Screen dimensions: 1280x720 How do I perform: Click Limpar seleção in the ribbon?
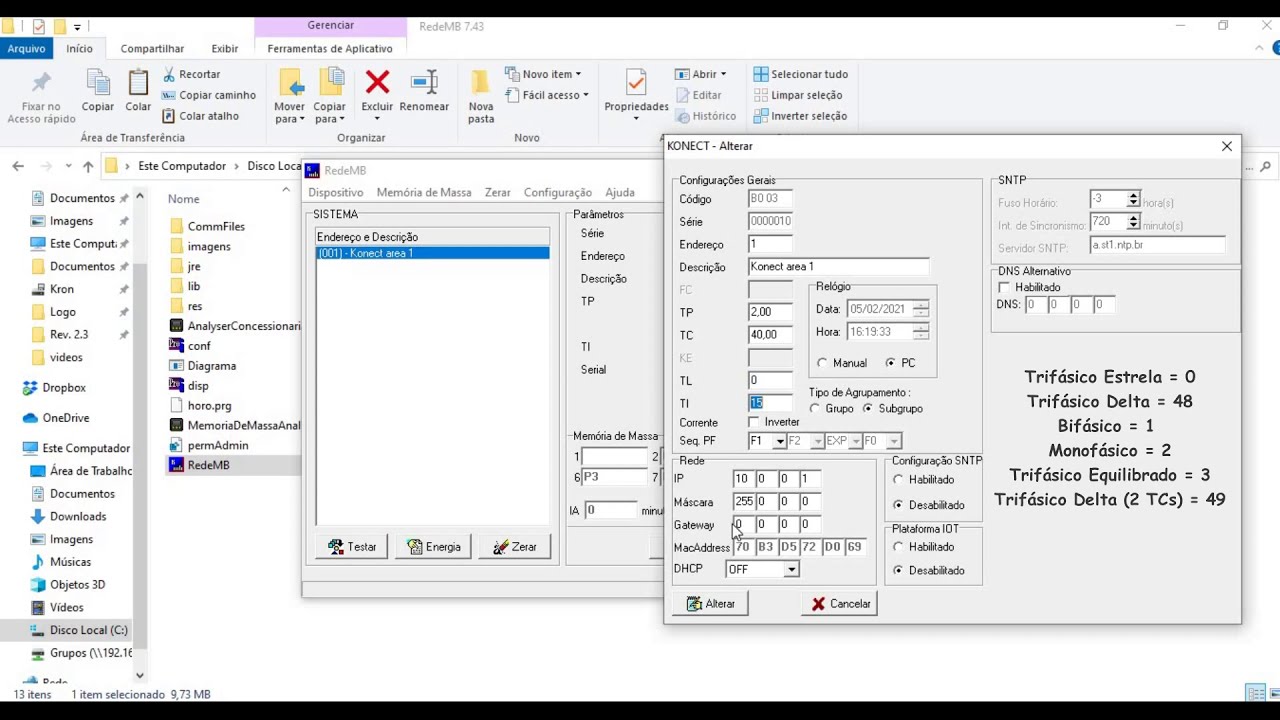[x=797, y=95]
